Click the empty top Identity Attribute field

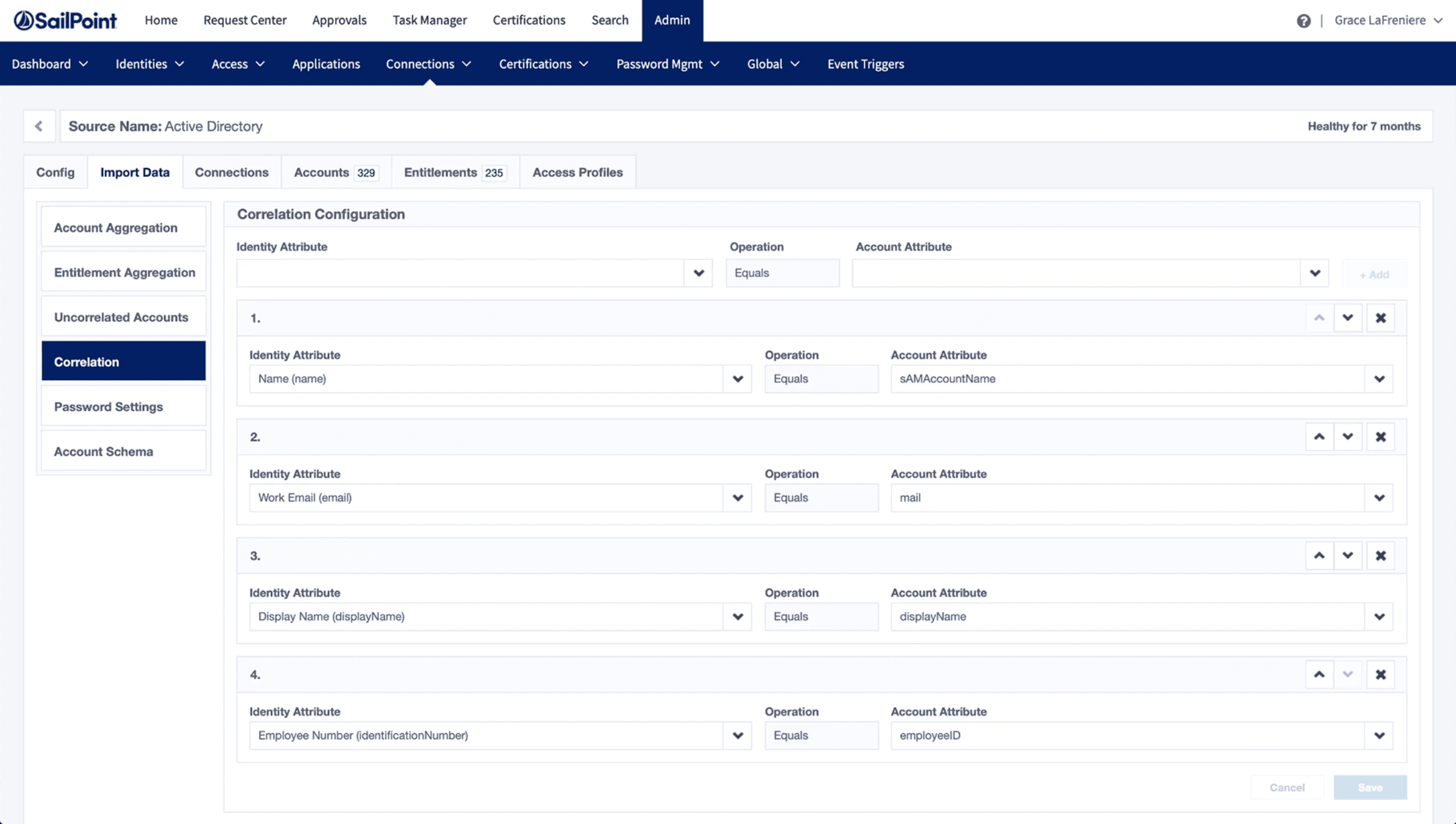[460, 273]
